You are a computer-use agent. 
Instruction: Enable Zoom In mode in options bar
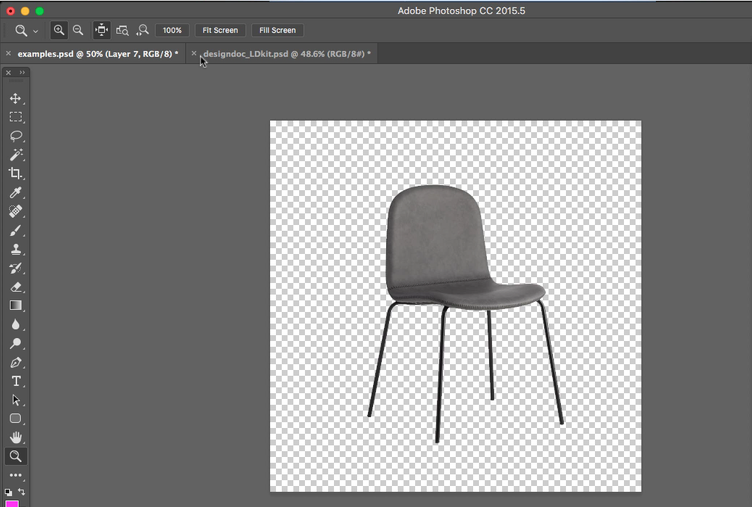[x=59, y=30]
